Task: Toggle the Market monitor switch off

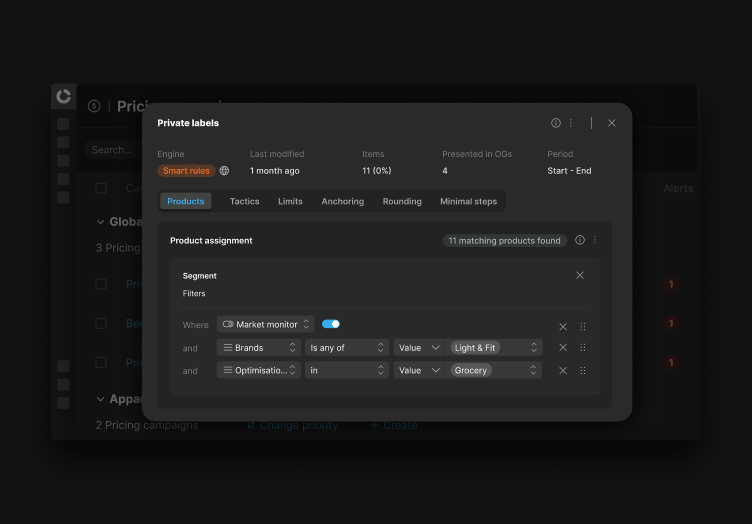Action: [331, 324]
